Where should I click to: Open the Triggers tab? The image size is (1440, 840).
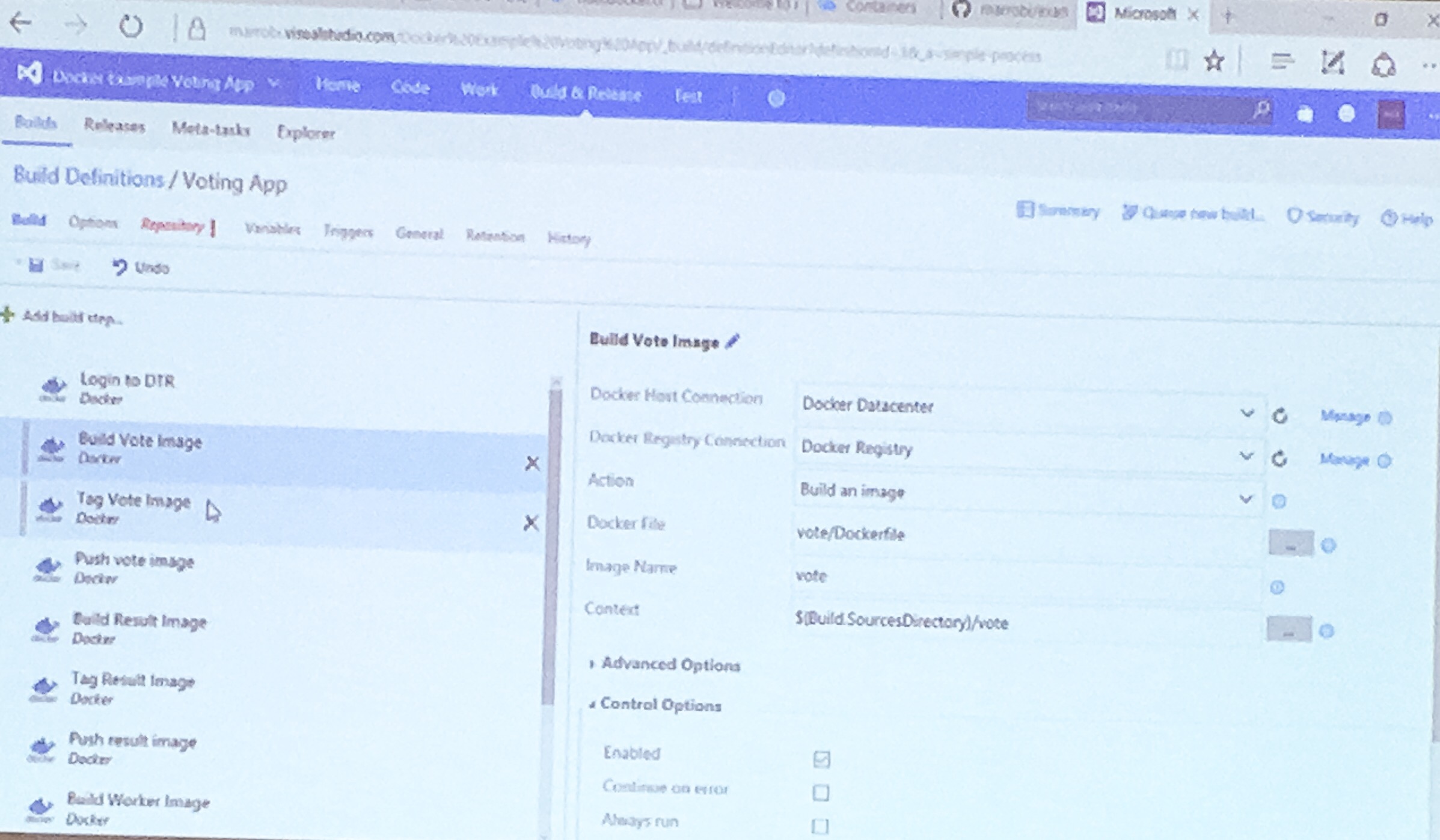click(x=348, y=231)
